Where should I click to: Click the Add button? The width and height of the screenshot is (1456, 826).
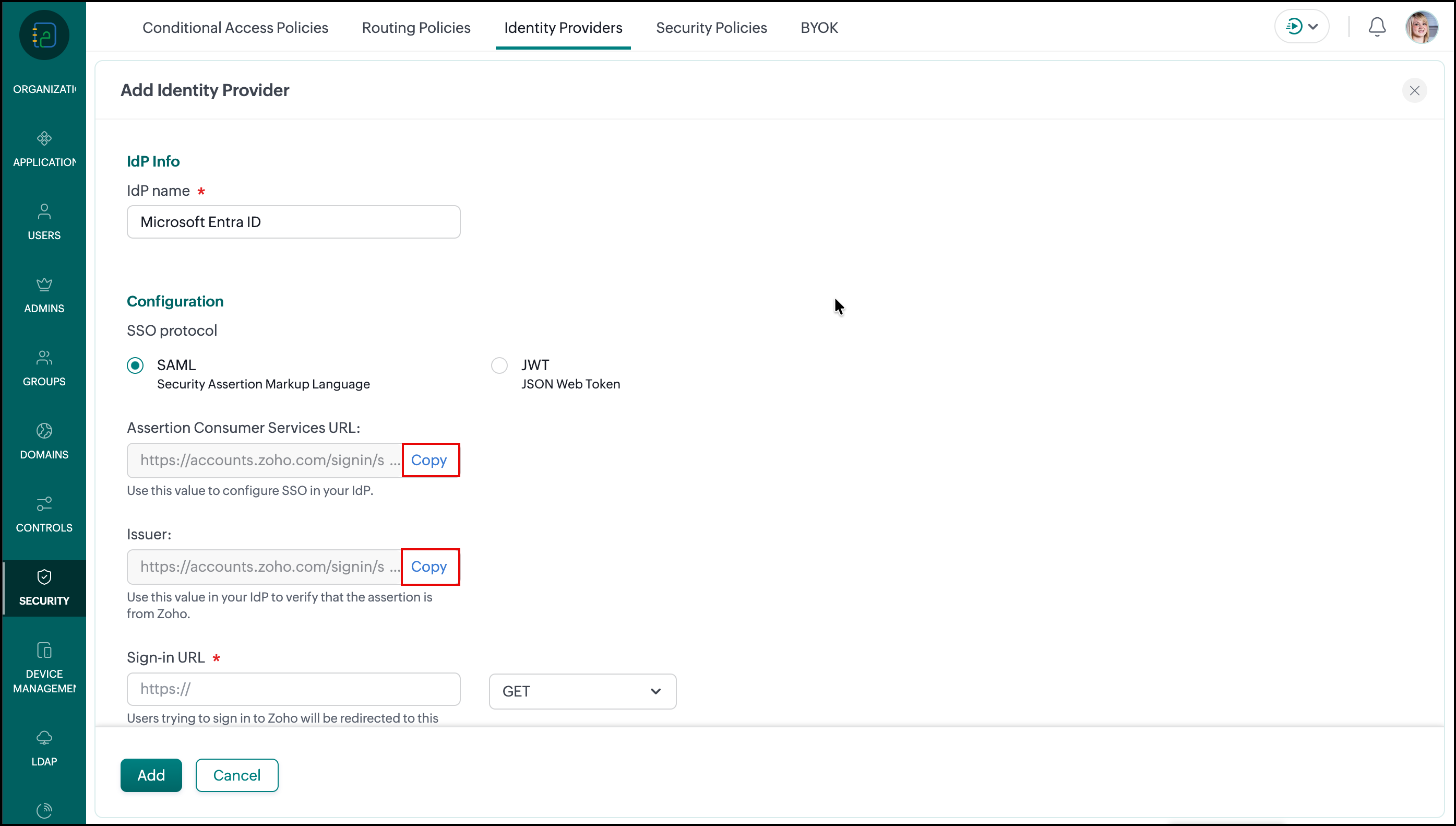[151, 775]
